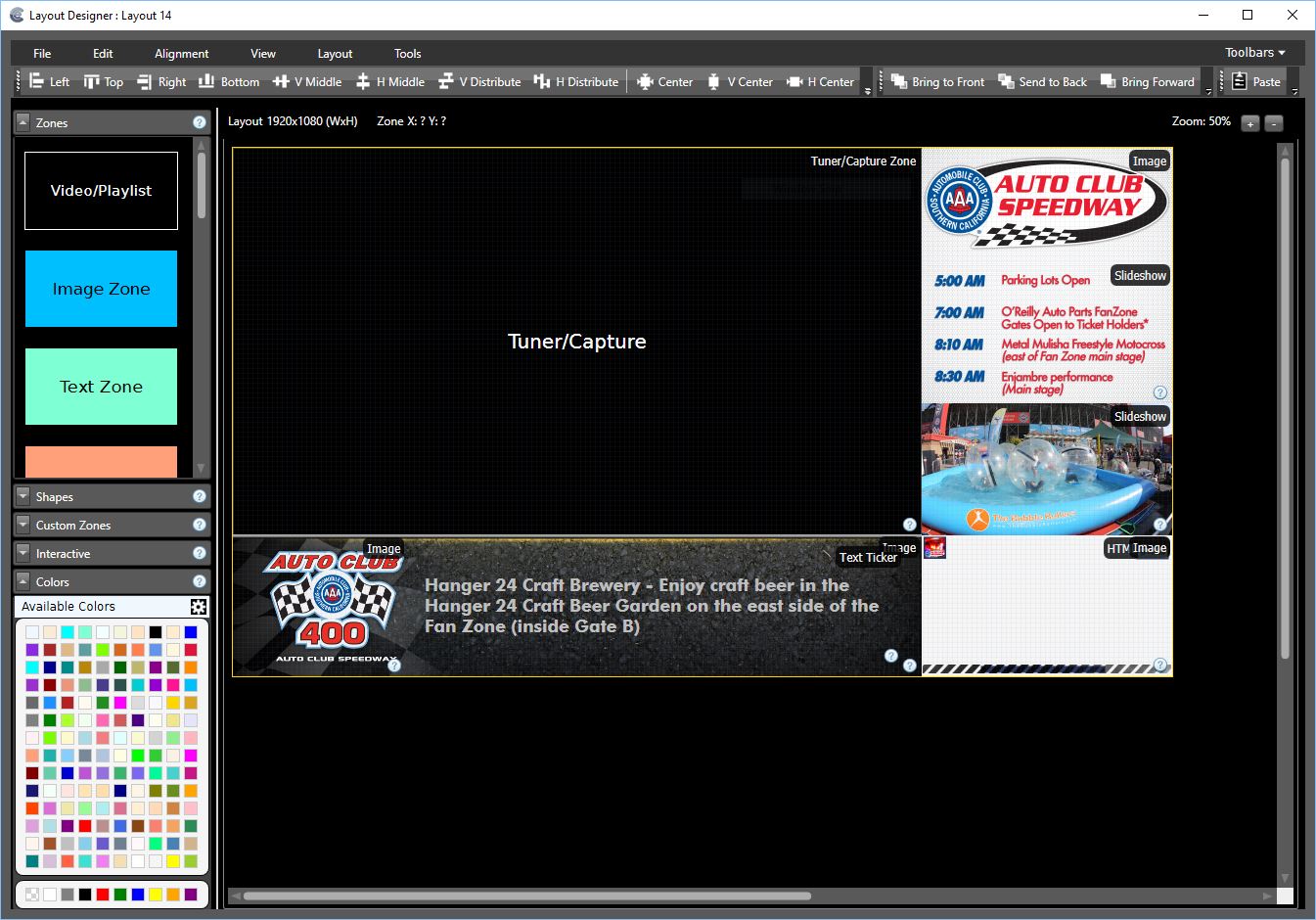1316x920 pixels.
Task: Select the H Distribute tool
Action: point(576,82)
